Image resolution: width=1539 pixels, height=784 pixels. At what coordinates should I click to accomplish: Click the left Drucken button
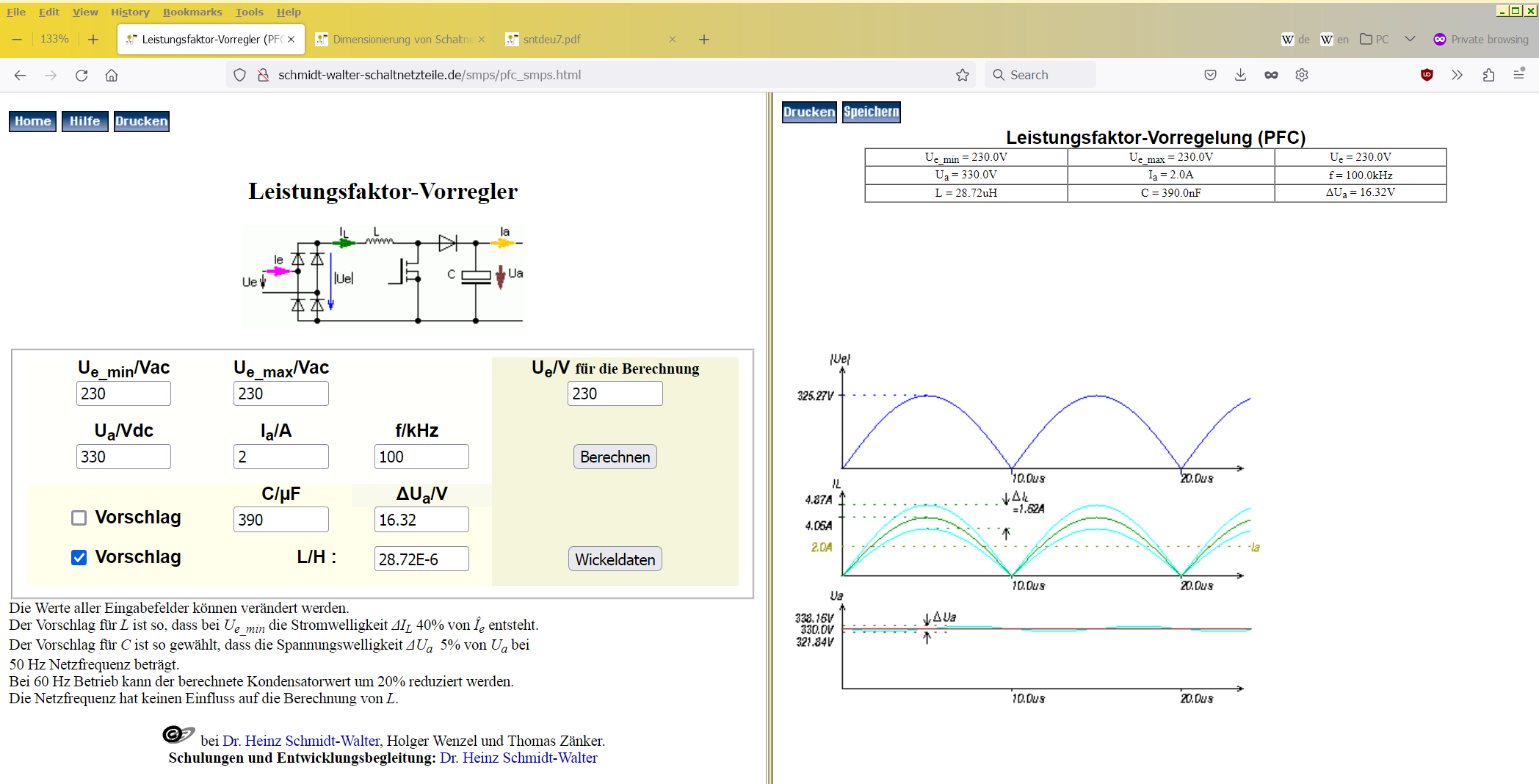[141, 121]
